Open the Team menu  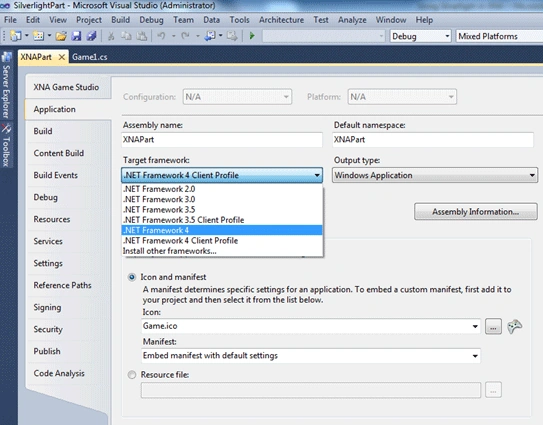point(184,20)
